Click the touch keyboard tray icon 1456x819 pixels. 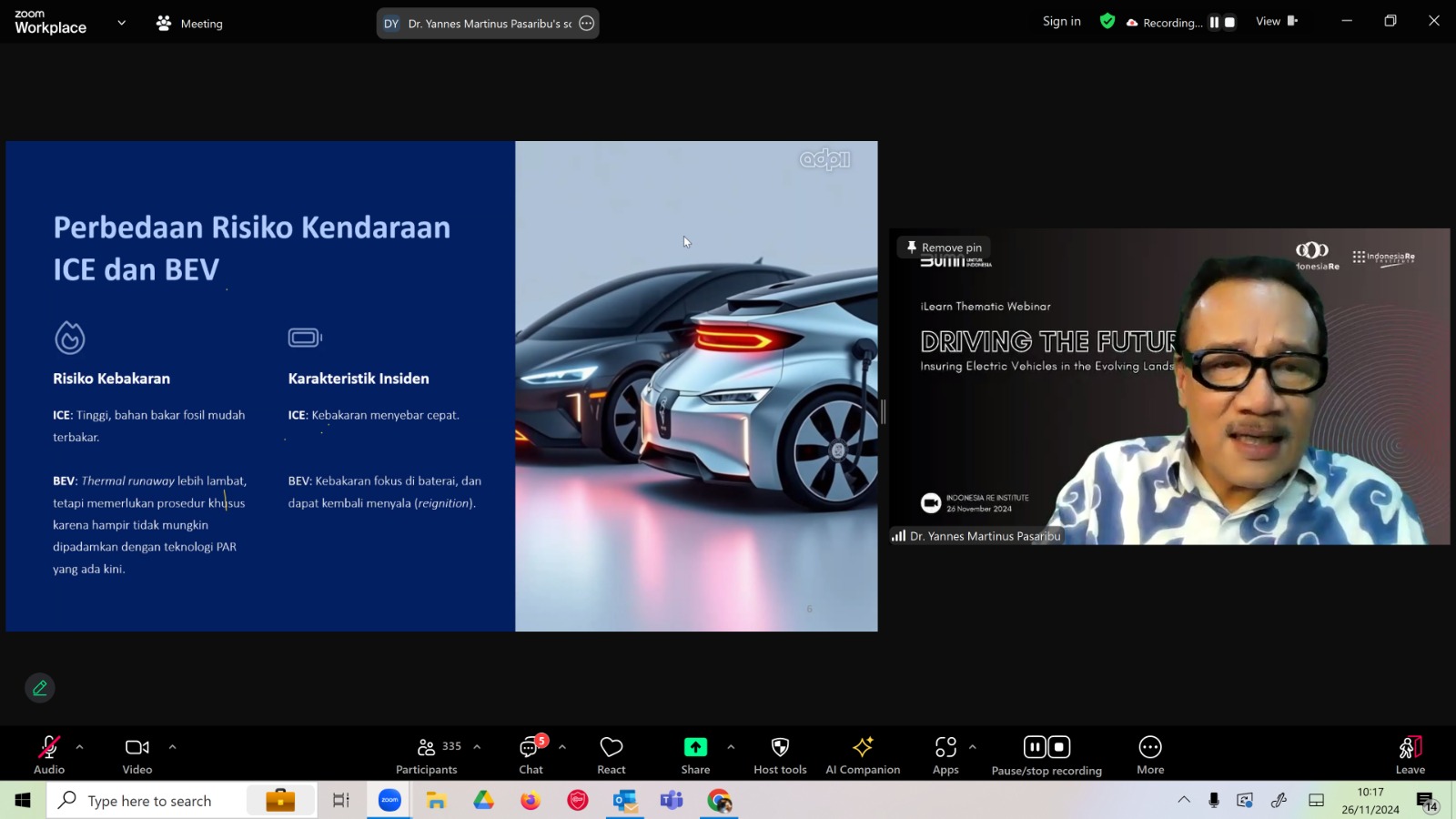tap(1316, 800)
